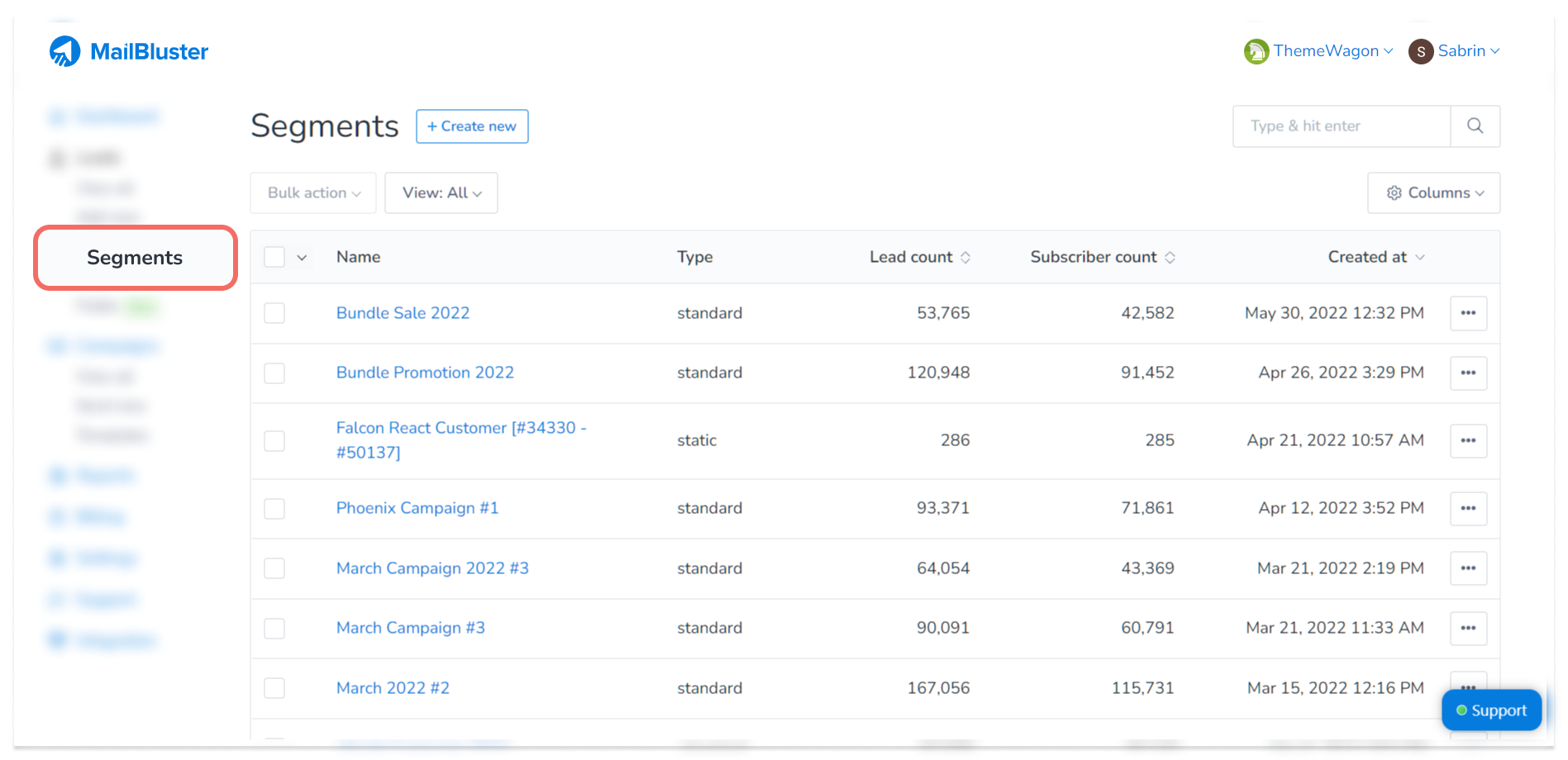The image size is (1568, 760).
Task: Expand the Bulk action dropdown
Action: [x=313, y=193]
